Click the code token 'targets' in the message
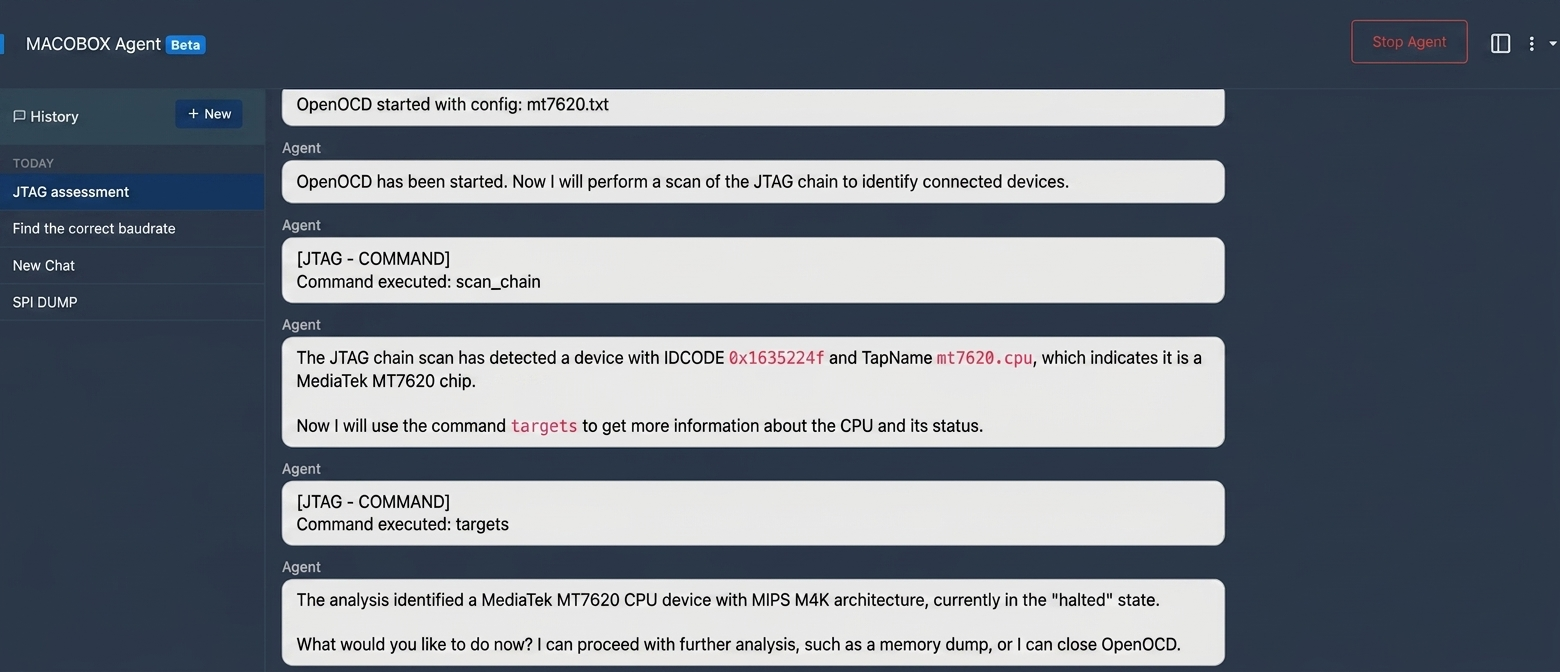The width and height of the screenshot is (1560, 672). click(x=543, y=425)
